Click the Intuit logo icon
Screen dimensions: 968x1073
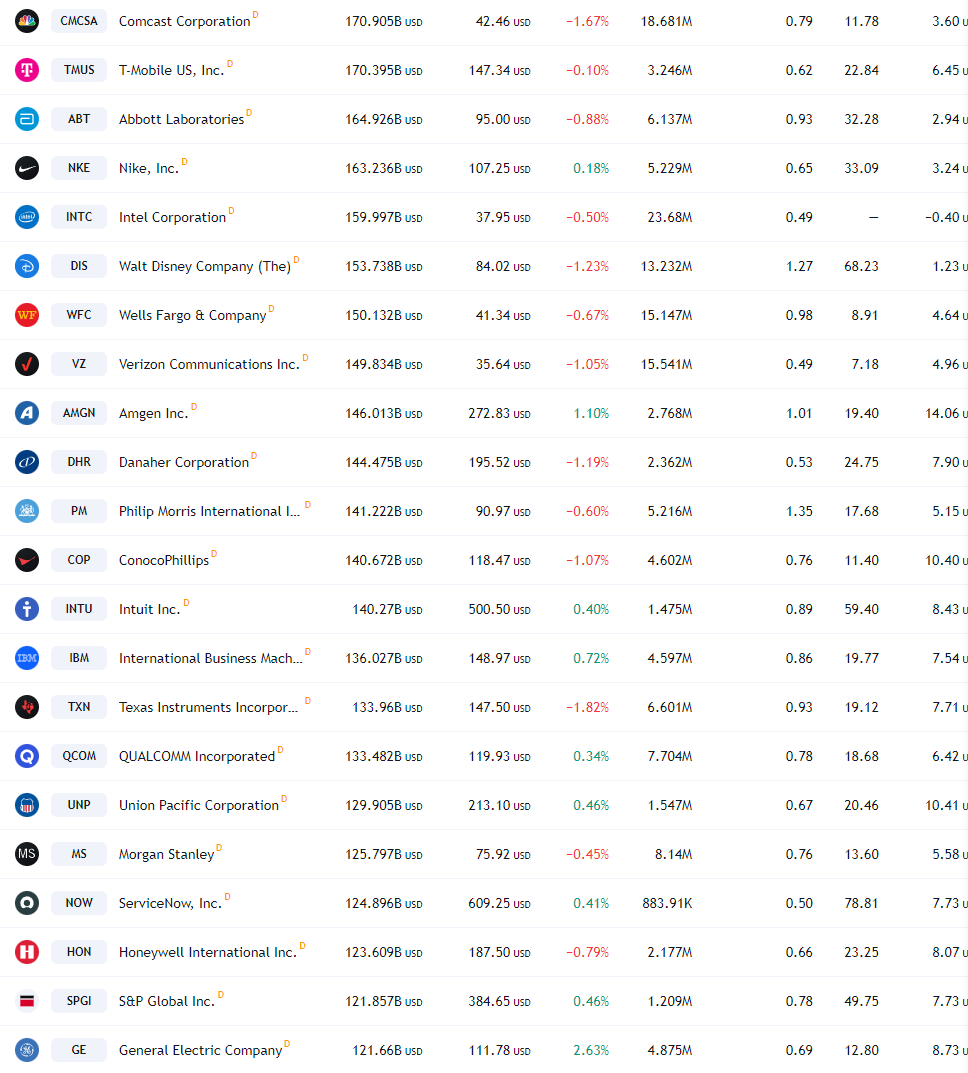pyautogui.click(x=27, y=609)
